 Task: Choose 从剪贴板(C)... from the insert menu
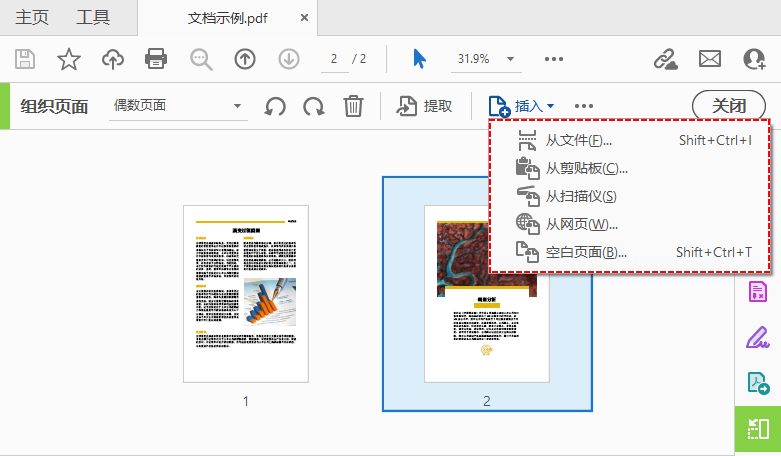coord(630,168)
